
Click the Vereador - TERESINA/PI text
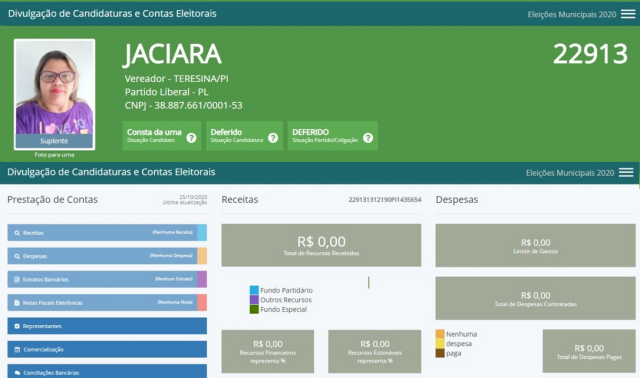(176, 78)
